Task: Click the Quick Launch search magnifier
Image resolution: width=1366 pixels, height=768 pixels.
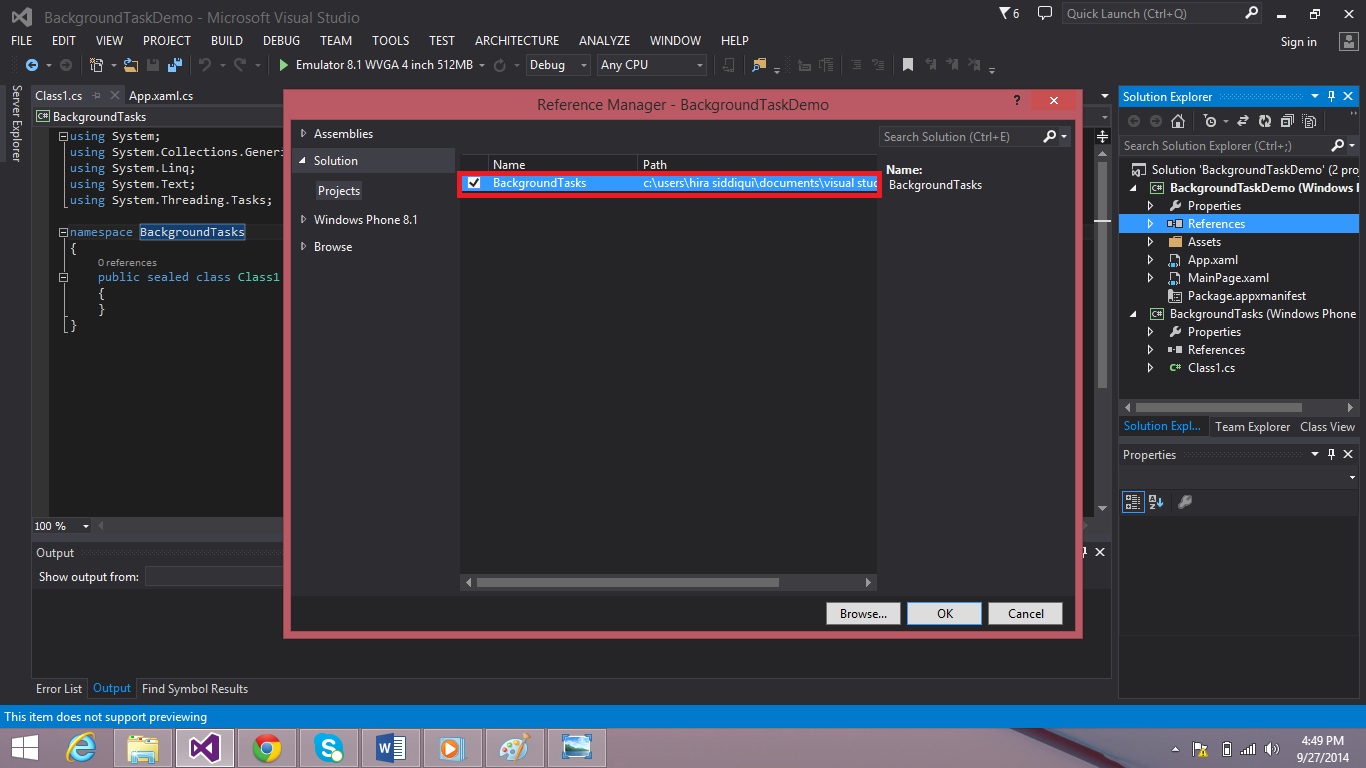Action: pos(1252,13)
